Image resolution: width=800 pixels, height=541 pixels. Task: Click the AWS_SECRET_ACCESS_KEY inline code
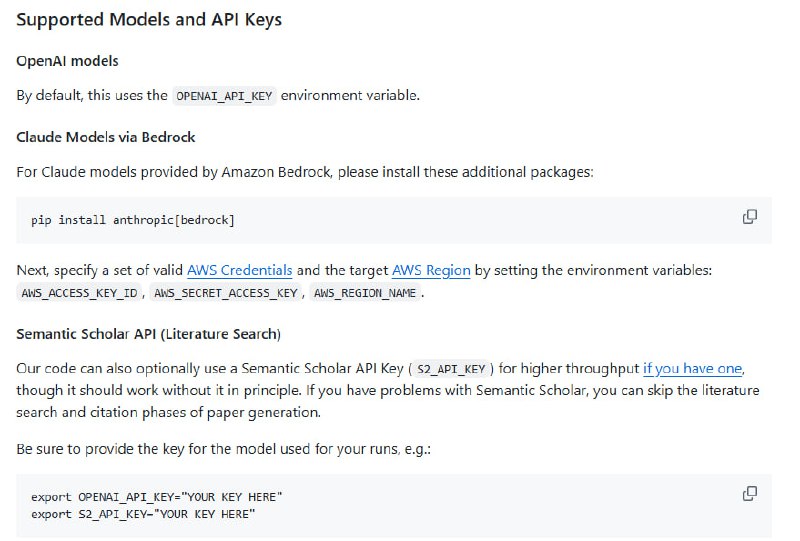(x=226, y=293)
